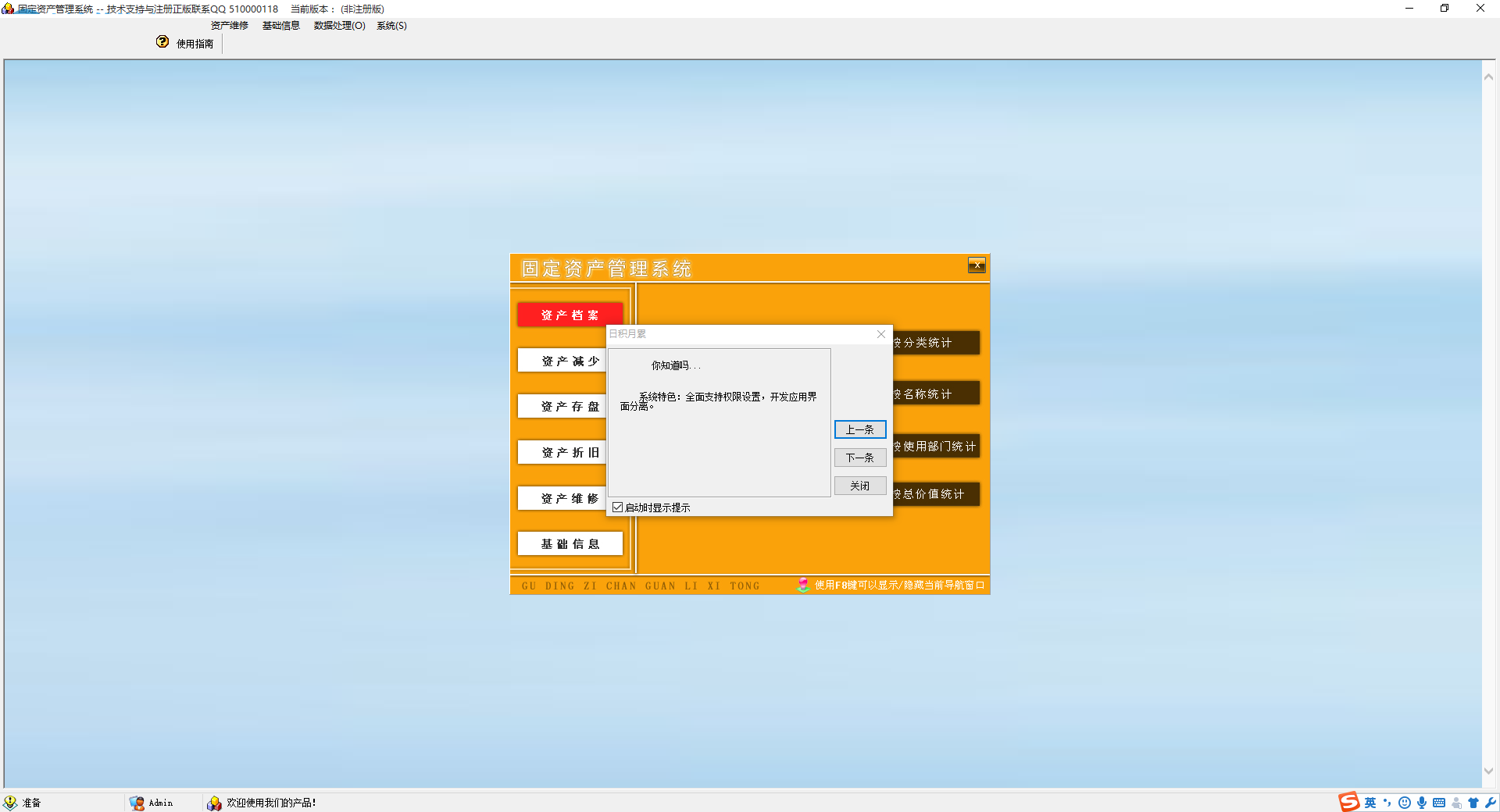The image size is (1500, 812).
Task: Open the 基础信息 menu
Action: point(280,26)
